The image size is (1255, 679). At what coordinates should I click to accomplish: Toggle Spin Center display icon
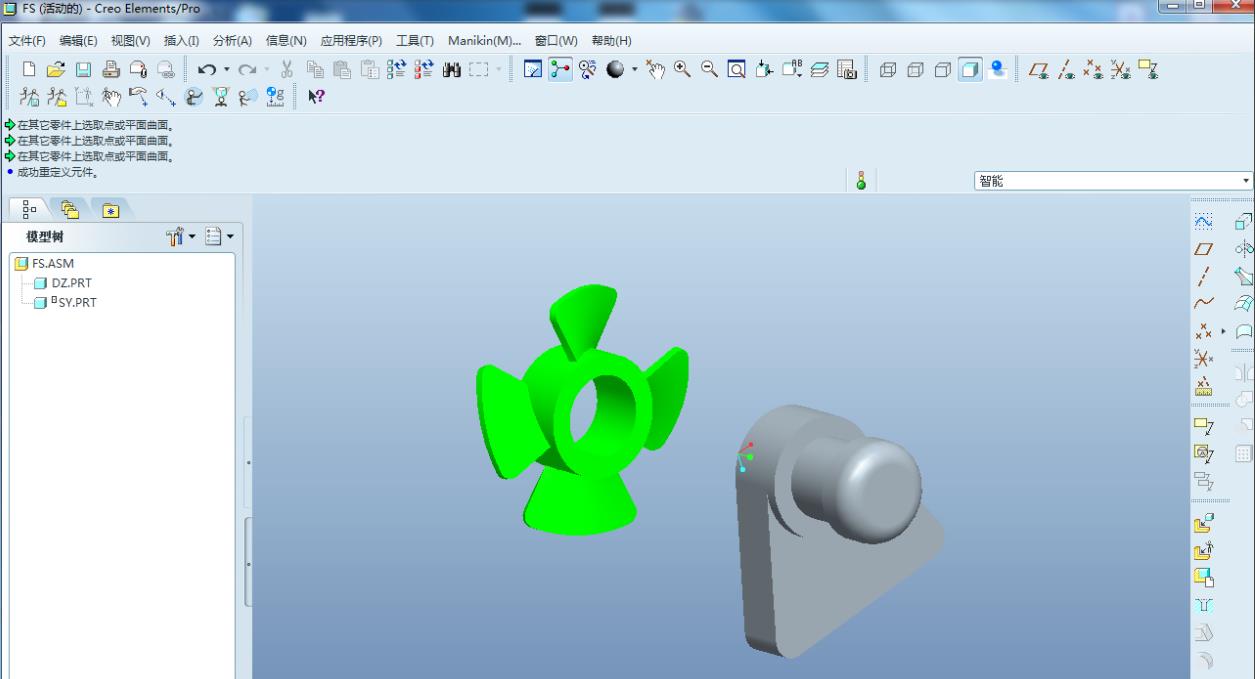coord(559,70)
